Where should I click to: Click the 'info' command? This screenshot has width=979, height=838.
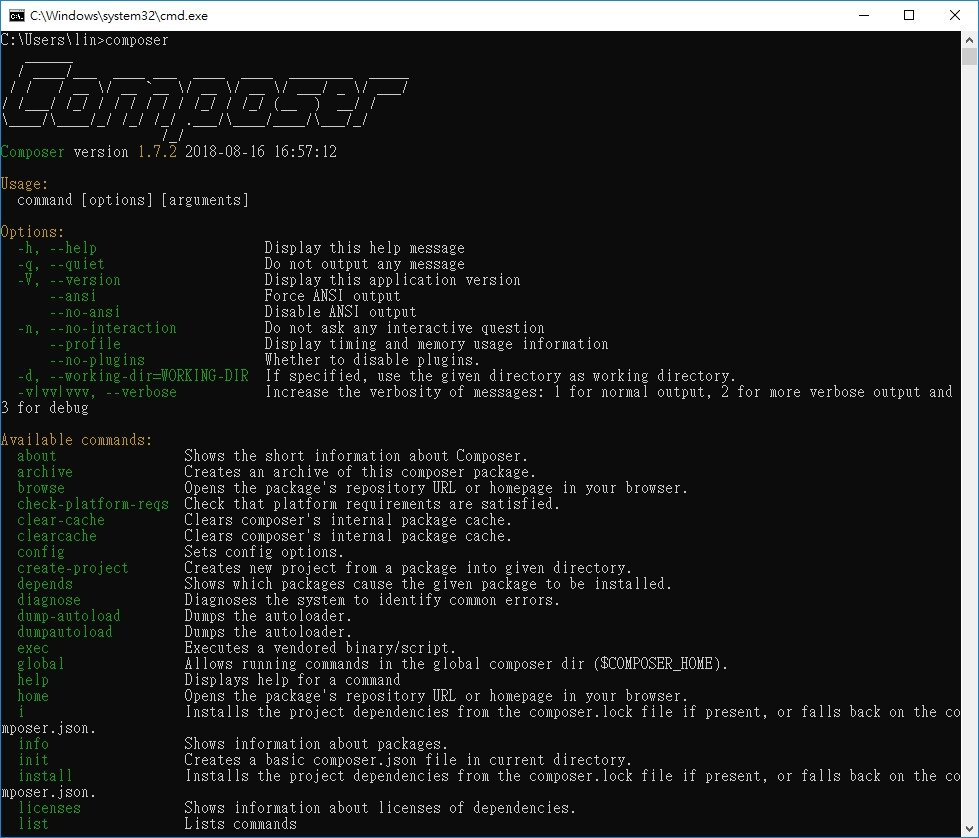[34, 744]
